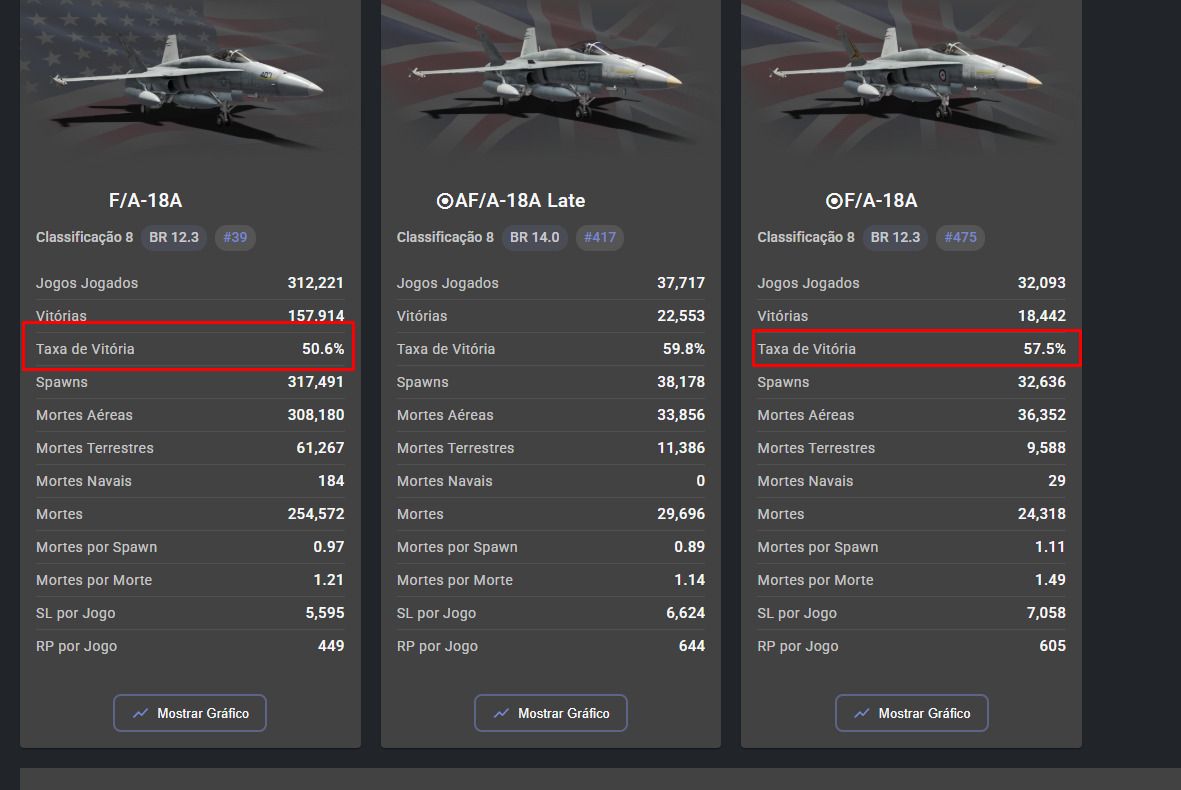Image resolution: width=1181 pixels, height=790 pixels.
Task: Click chart icon in third card's Mostrar Gráfico button
Action: click(862, 713)
